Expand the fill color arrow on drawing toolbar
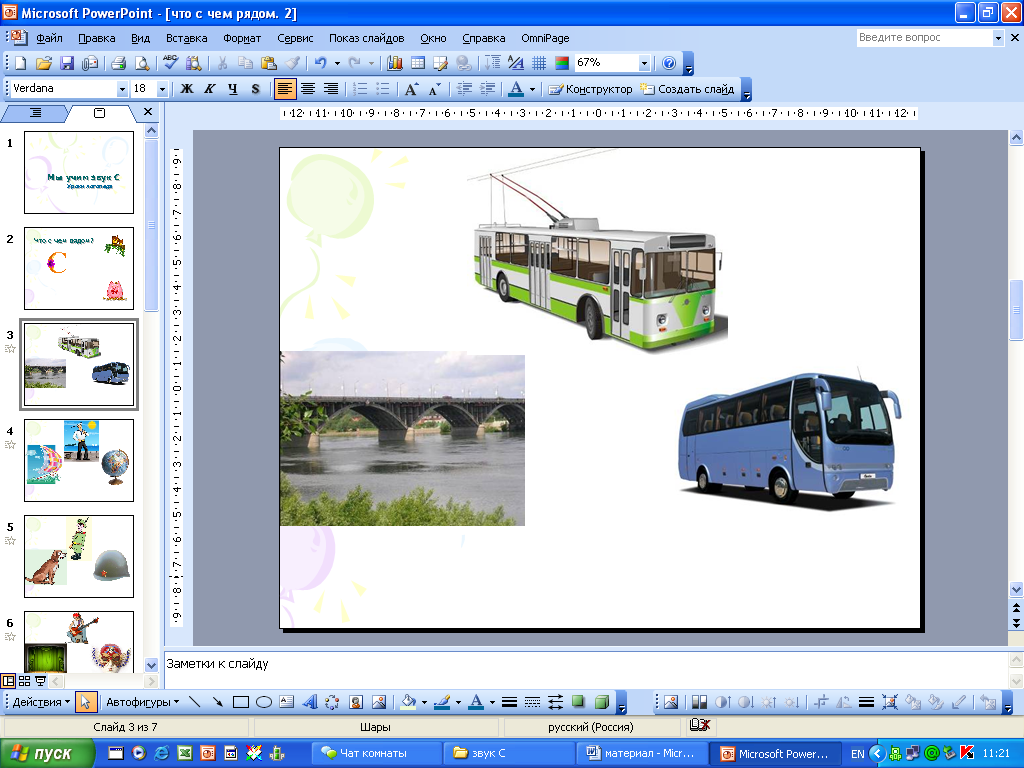The height and width of the screenshot is (768, 1024). coord(424,702)
